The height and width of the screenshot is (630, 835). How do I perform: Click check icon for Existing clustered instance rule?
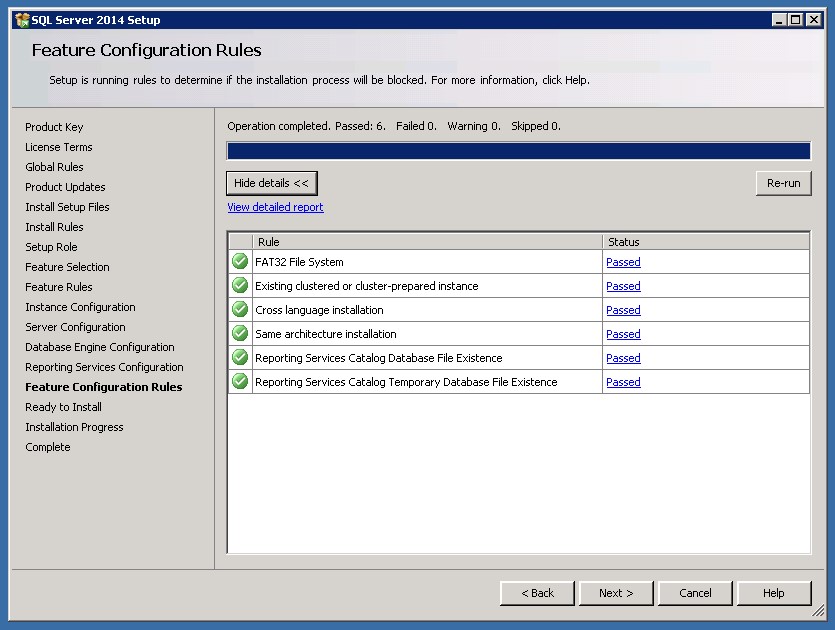240,286
